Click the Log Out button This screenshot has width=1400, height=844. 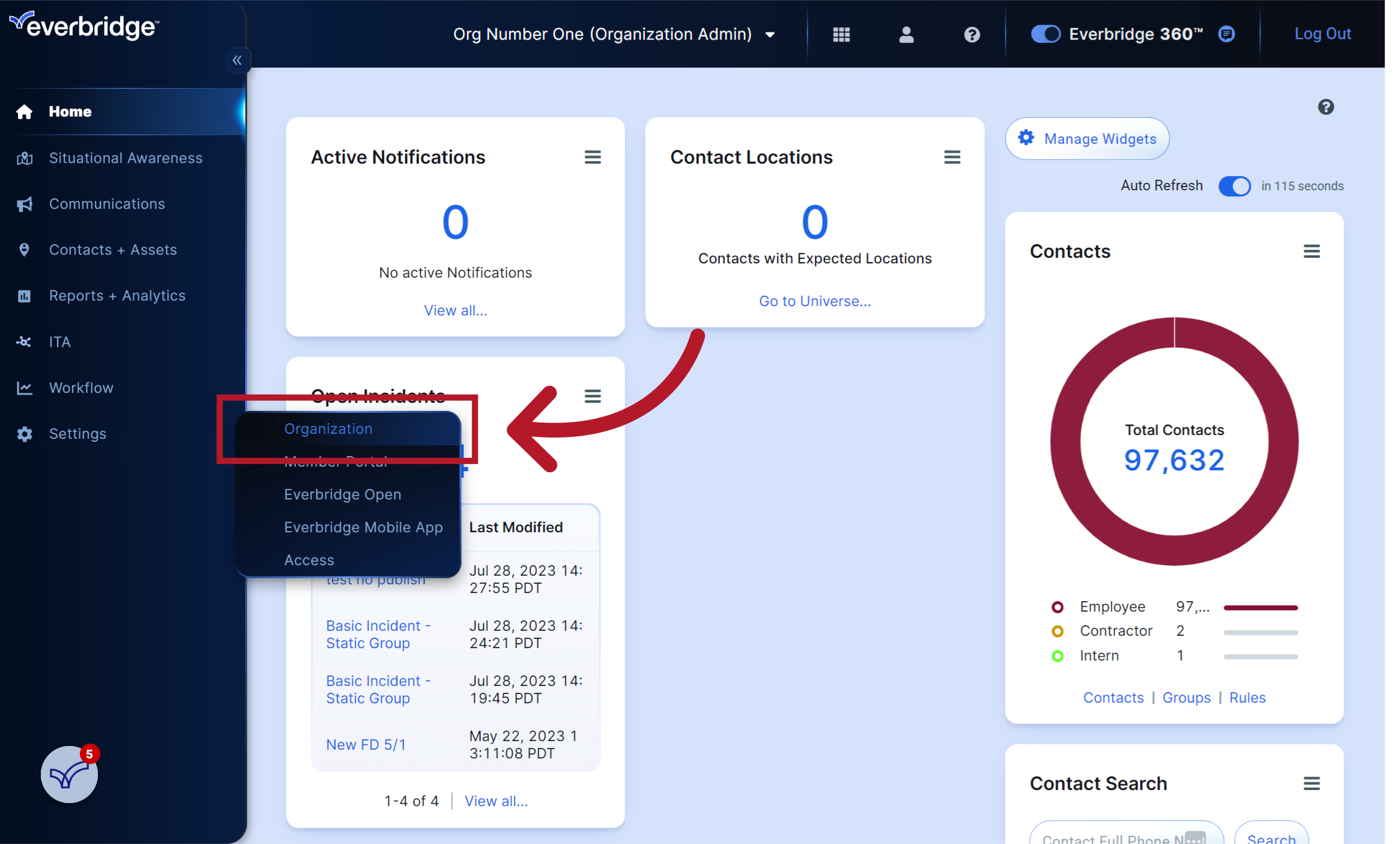[x=1323, y=33]
